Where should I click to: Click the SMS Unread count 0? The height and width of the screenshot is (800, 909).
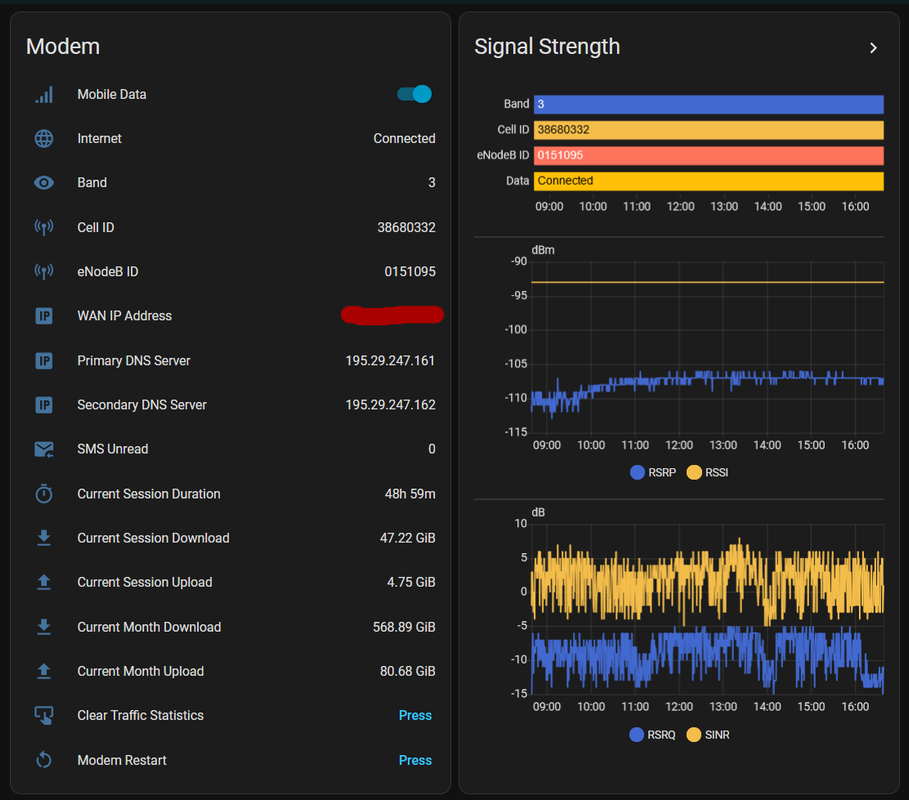[x=432, y=449]
